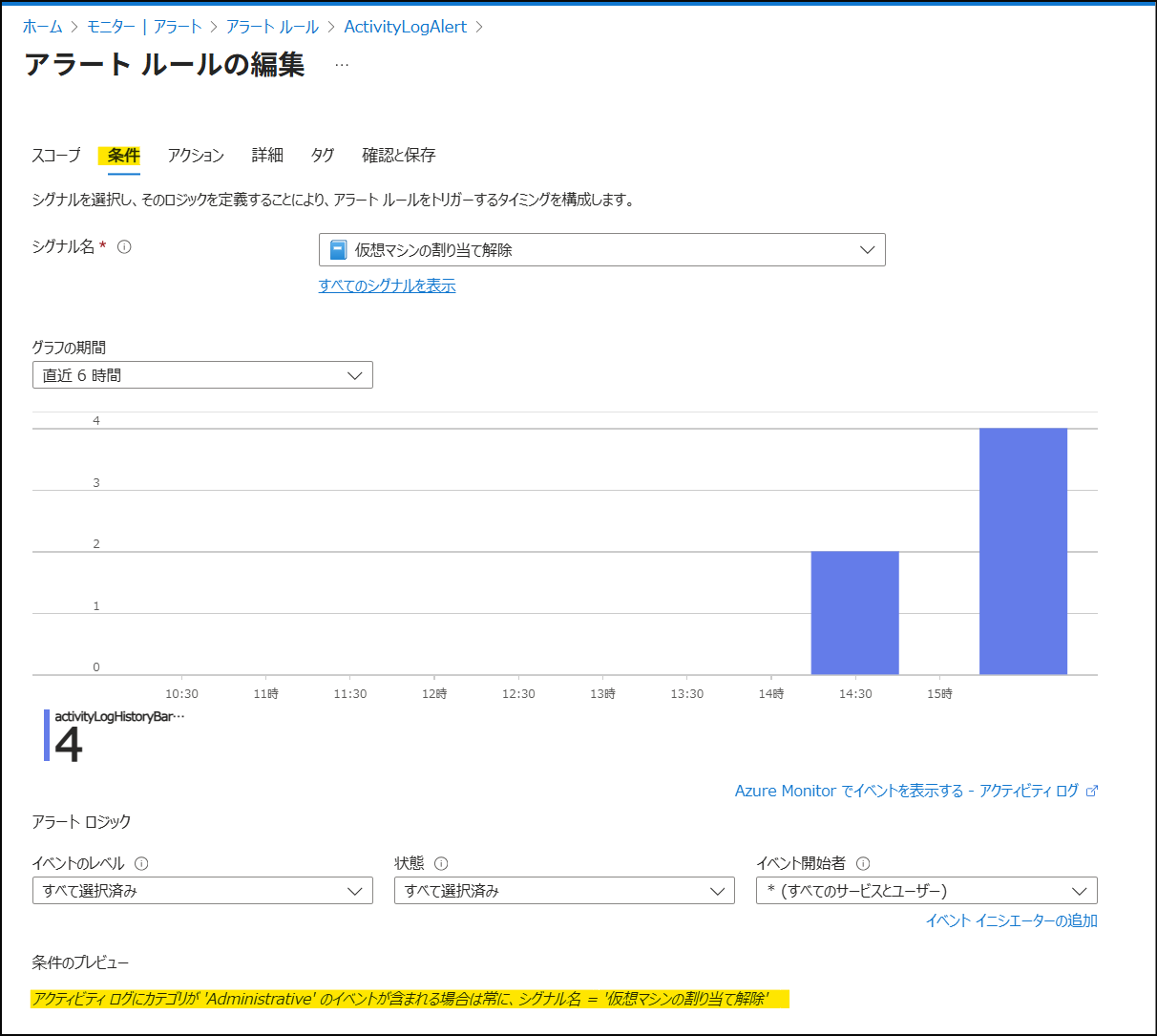Open Azure Monitor アクティビティ ログ link
Screen dimensions: 1157x1036
tap(907, 791)
